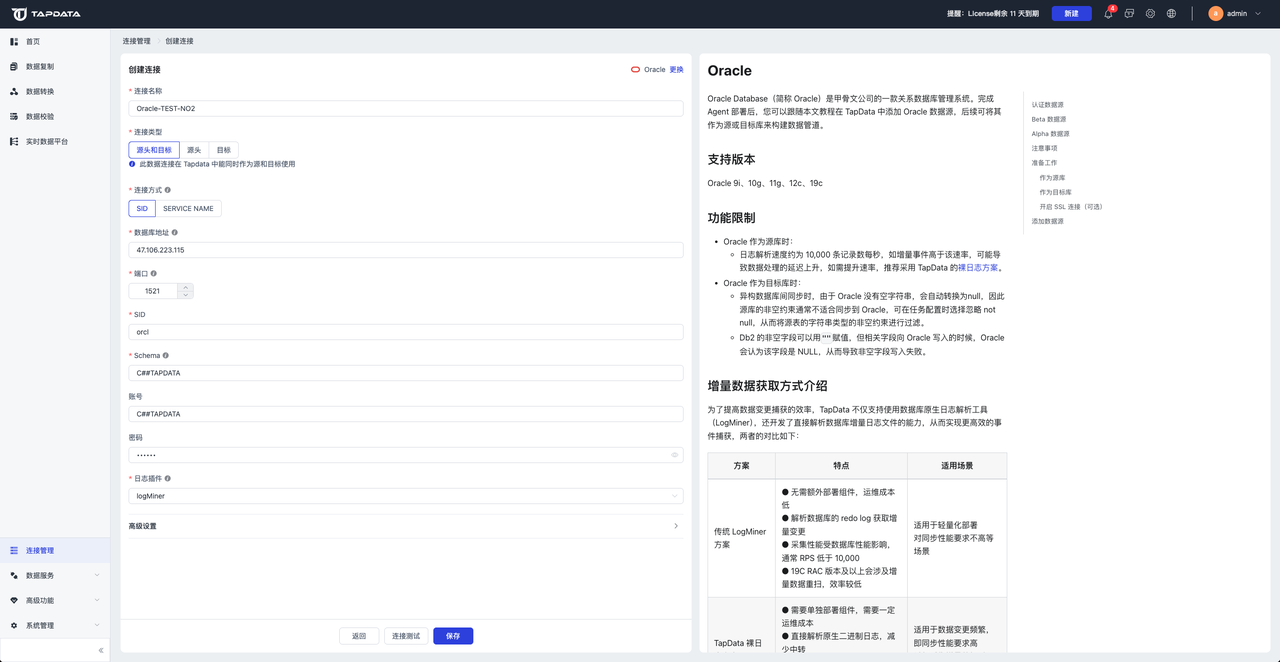
Task: Open the settings gear in the header
Action: [1151, 14]
